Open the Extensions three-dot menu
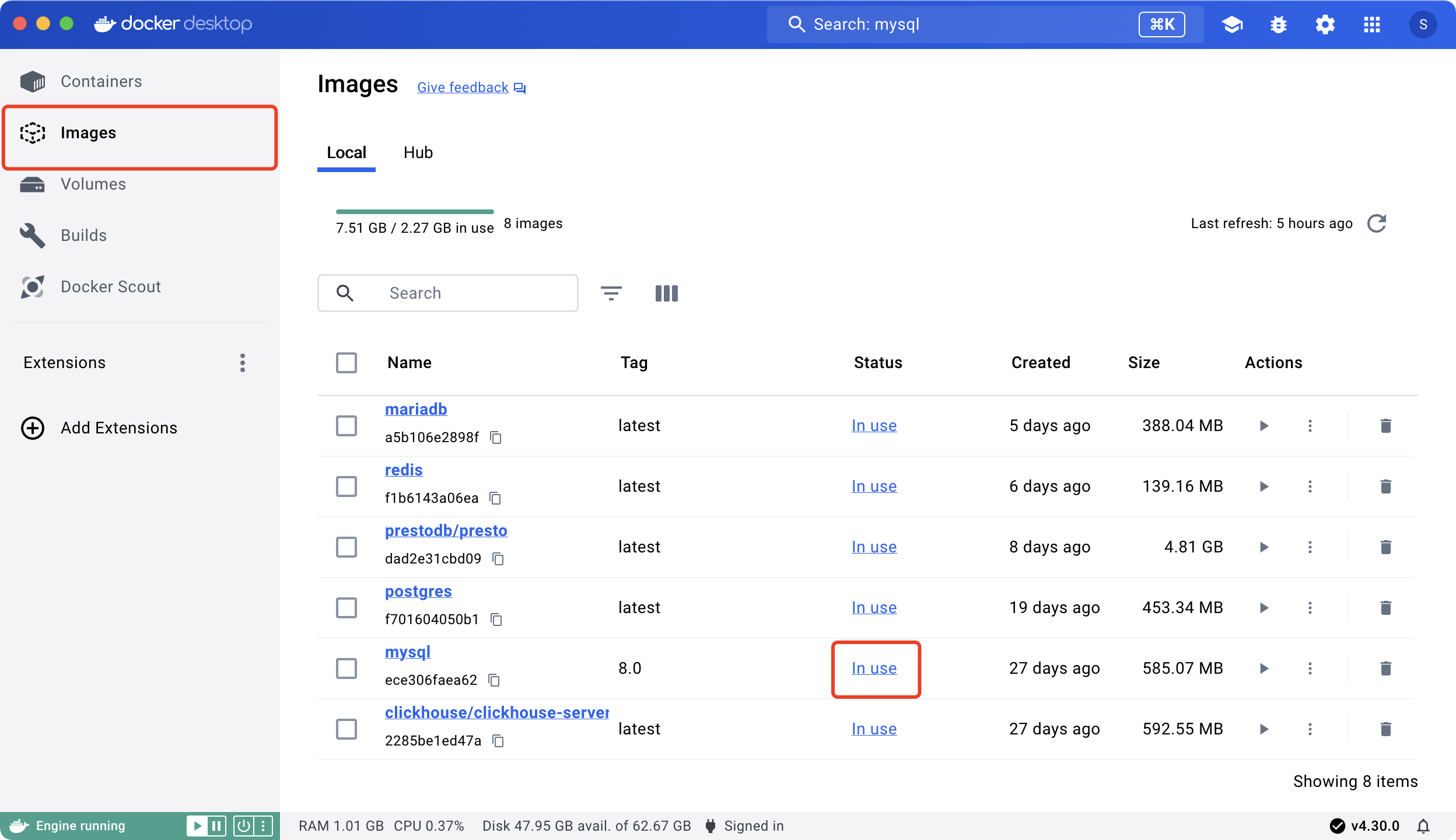Screen dimensions: 1456x840 [x=243, y=363]
